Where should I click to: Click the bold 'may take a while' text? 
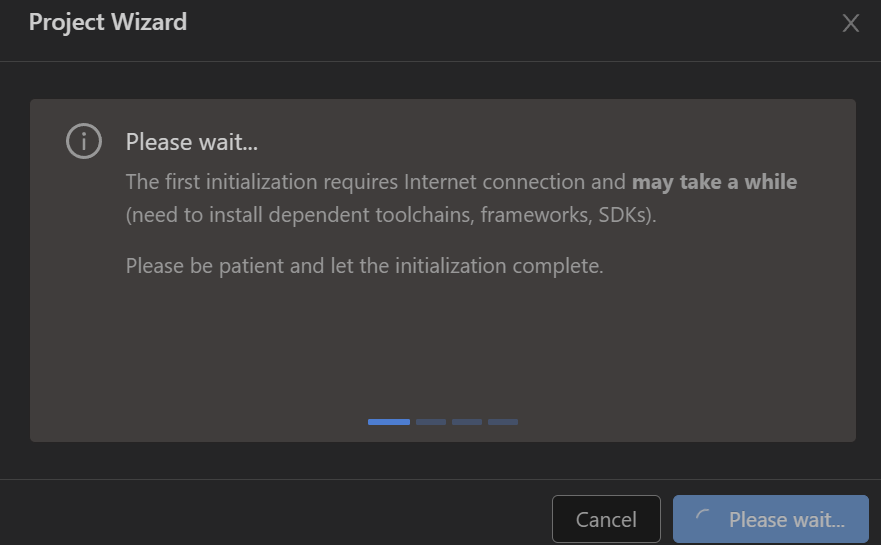pos(715,182)
